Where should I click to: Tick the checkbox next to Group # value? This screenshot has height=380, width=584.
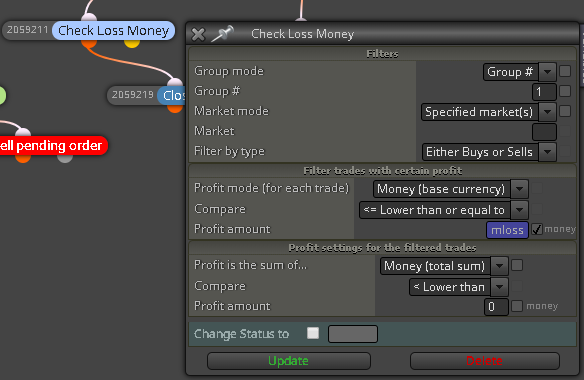coord(565,91)
